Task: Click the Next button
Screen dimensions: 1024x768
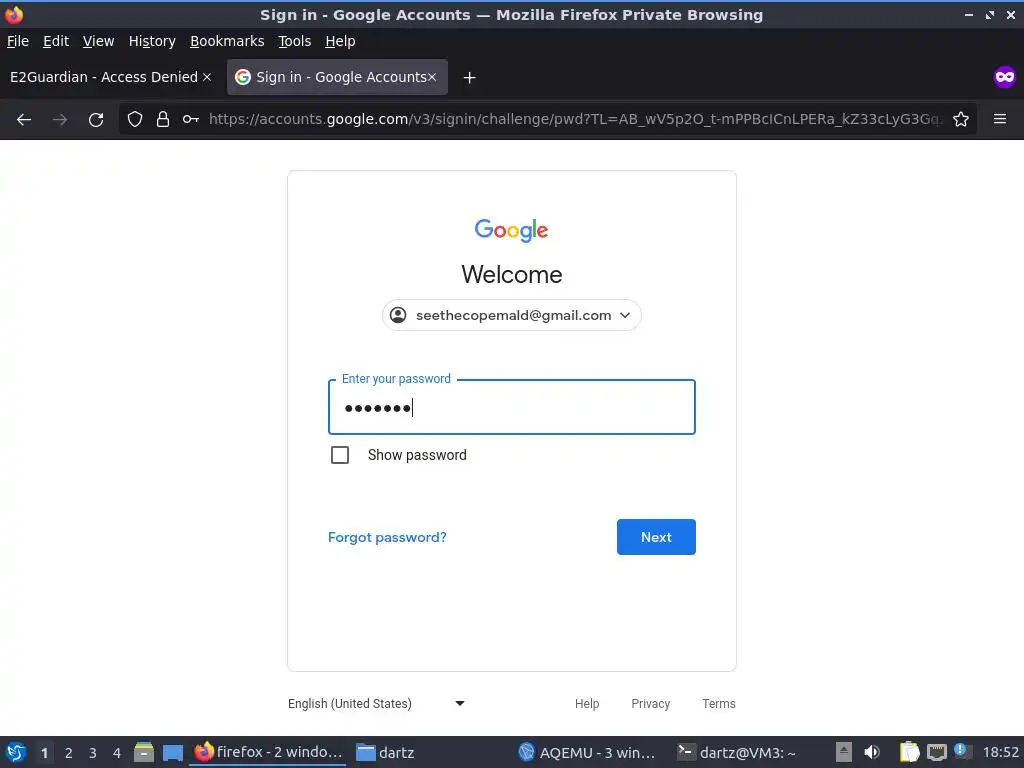Action: click(656, 537)
